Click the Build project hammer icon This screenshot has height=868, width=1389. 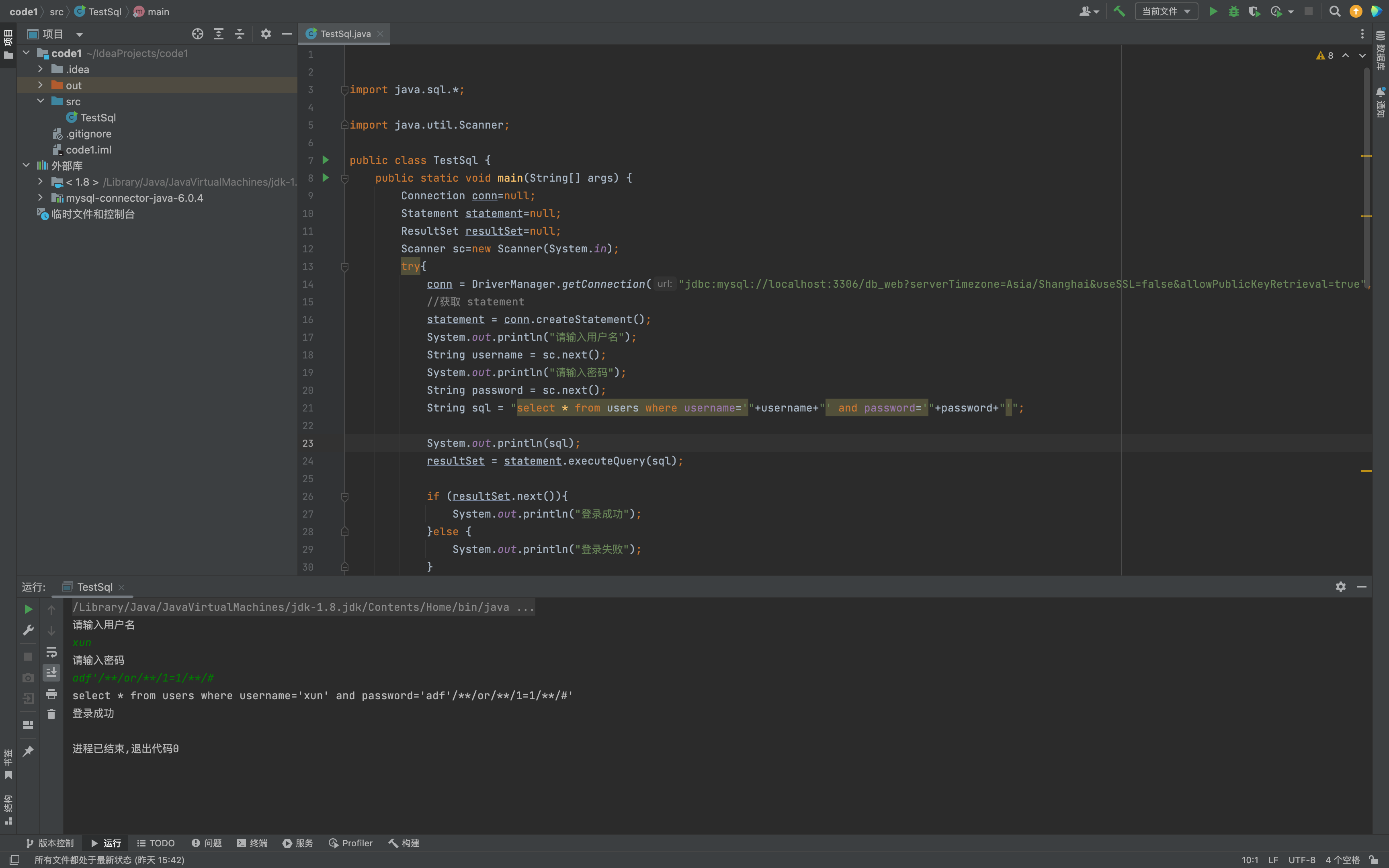click(x=1119, y=12)
